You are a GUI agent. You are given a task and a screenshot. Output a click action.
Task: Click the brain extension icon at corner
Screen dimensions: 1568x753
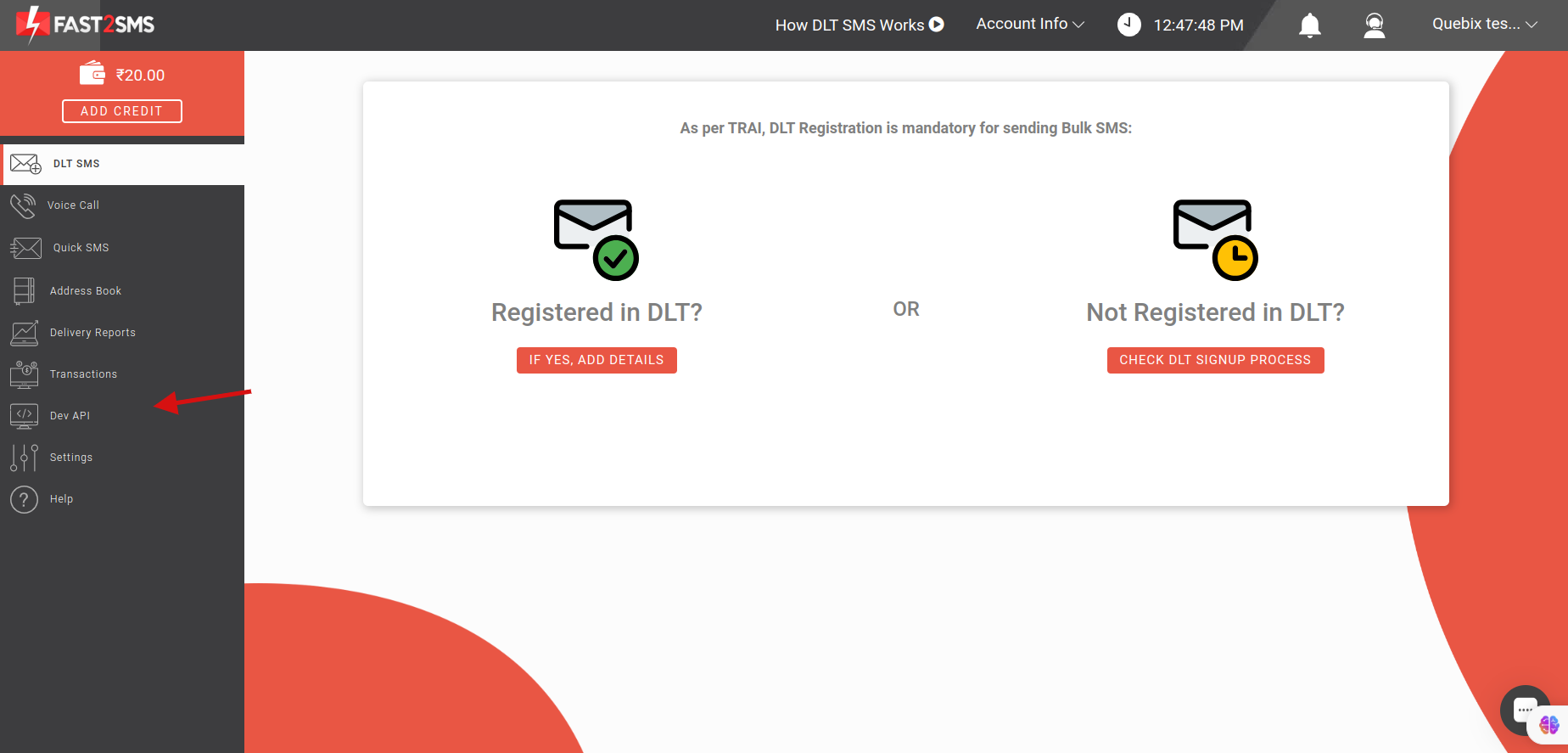(1549, 725)
